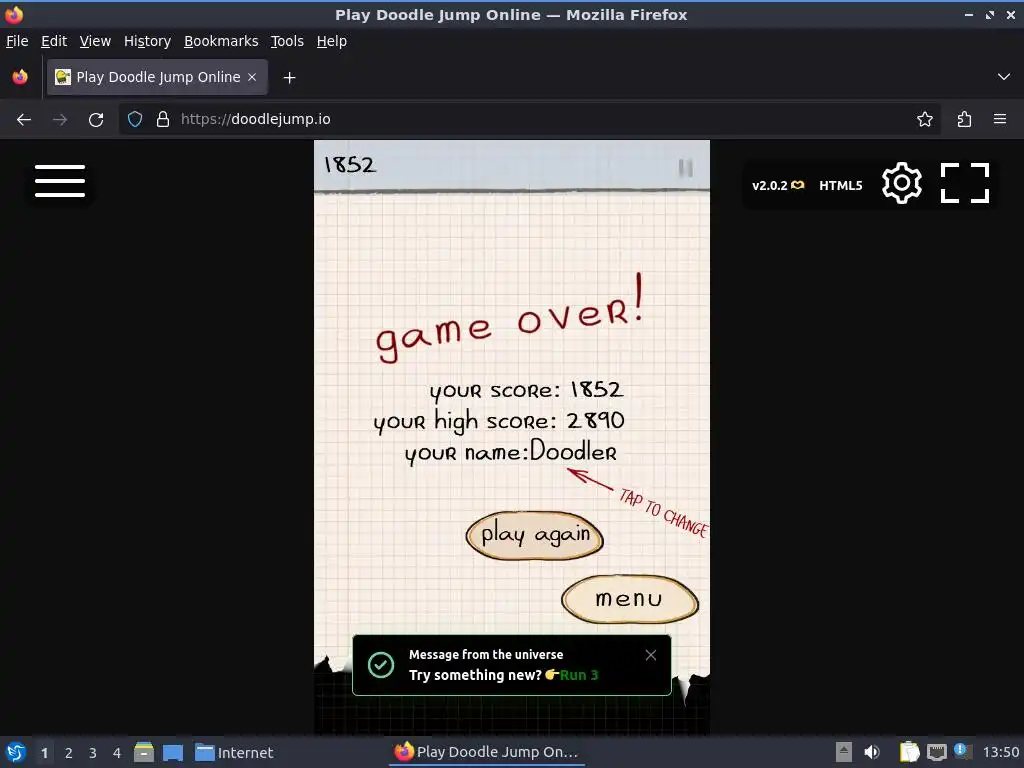Open the file manager icon in the taskbar
This screenshot has width=1024, height=768.
[144, 752]
